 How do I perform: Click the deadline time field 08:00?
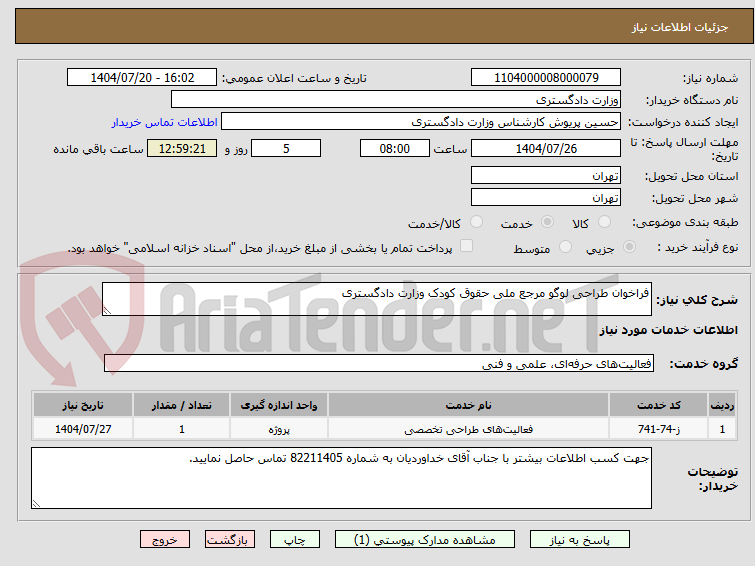(x=394, y=148)
